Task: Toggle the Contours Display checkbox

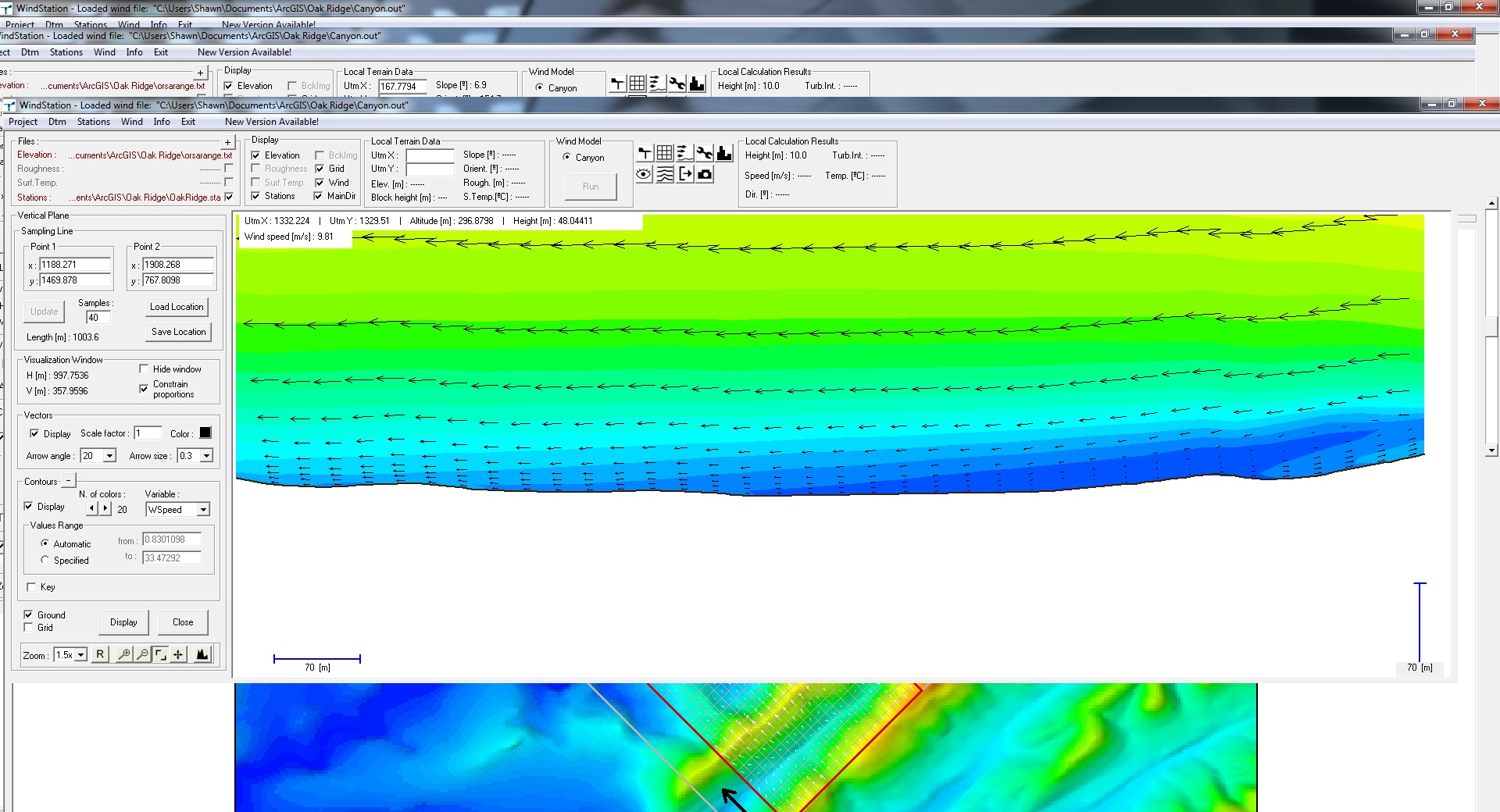Action: 28,507
